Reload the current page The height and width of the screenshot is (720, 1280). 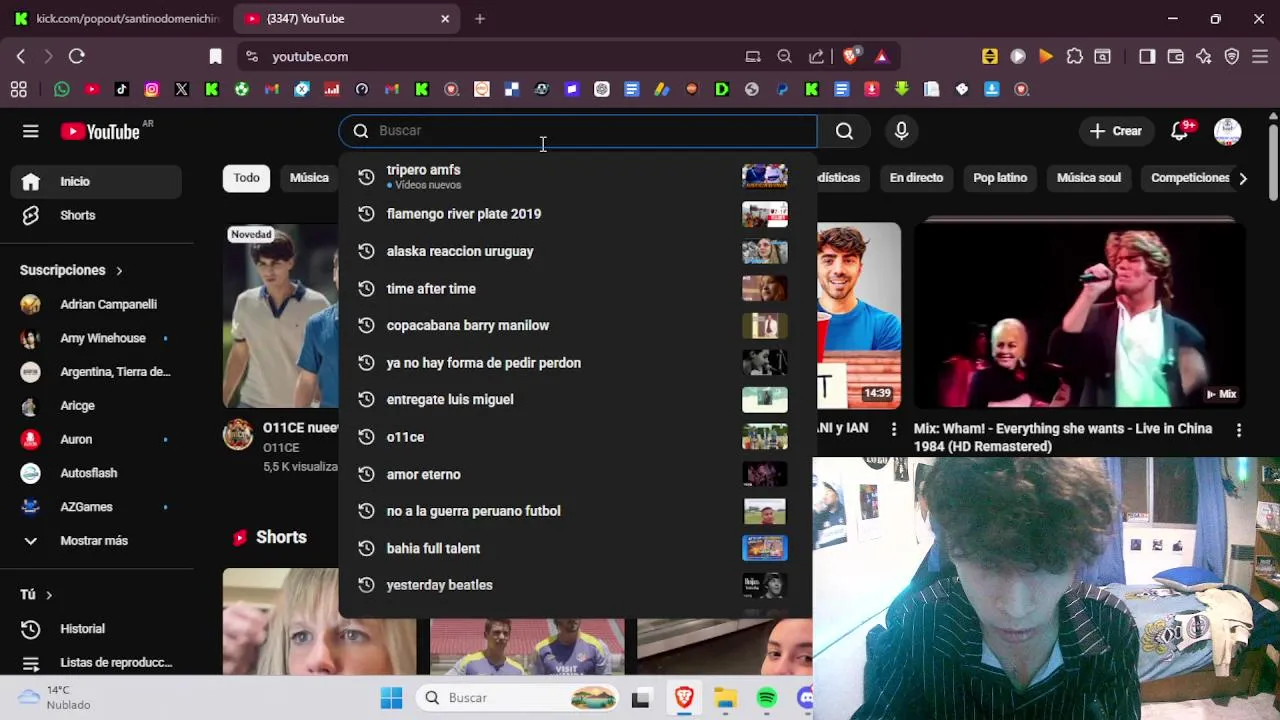click(x=77, y=57)
